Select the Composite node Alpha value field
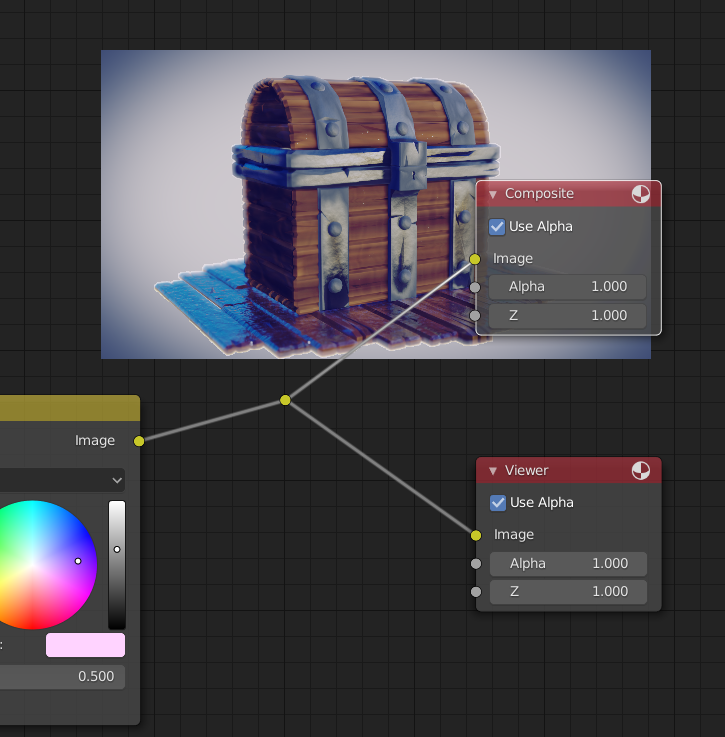Image resolution: width=725 pixels, height=737 pixels. click(x=567, y=287)
